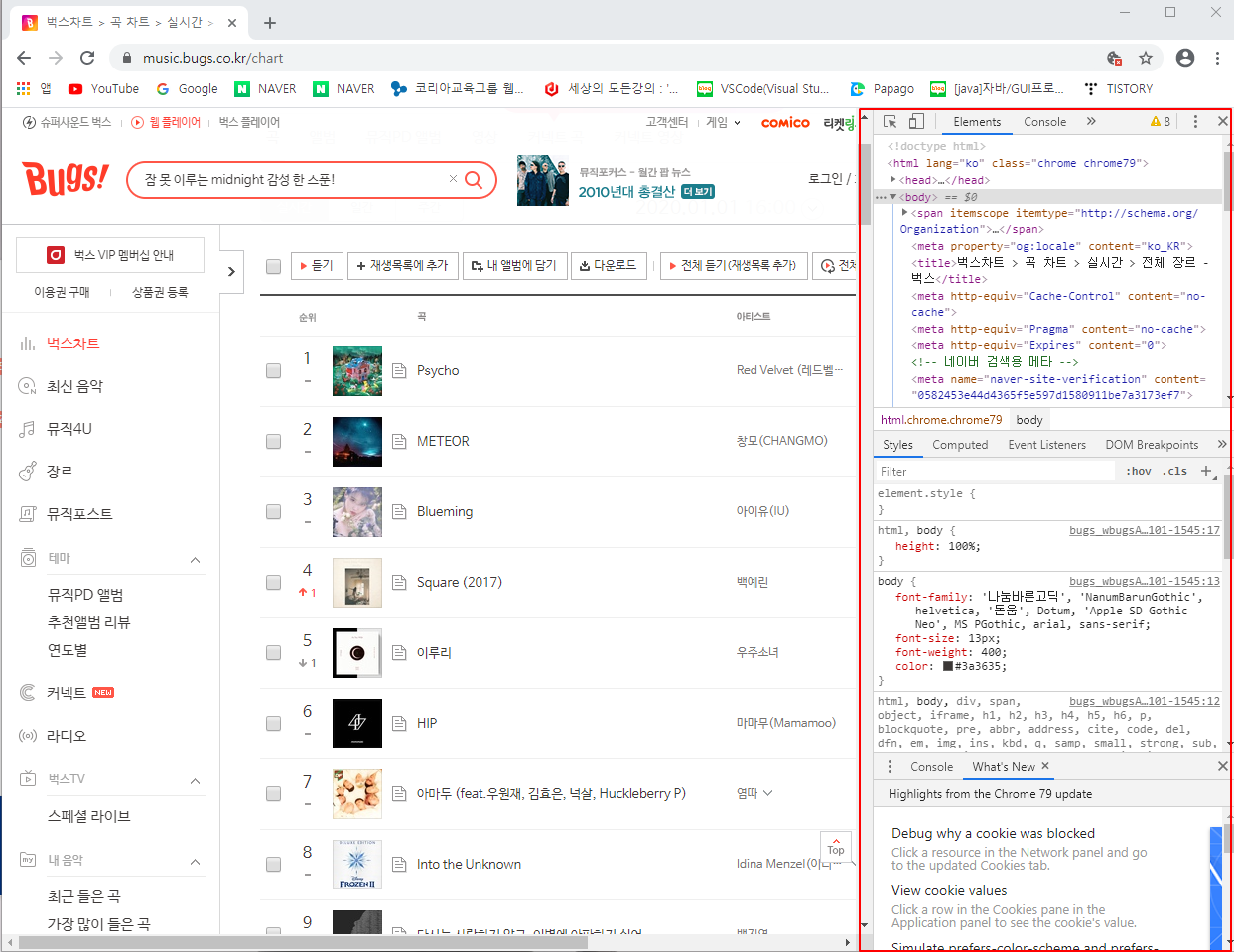Check the box for METEOR
Viewport: 1234px width, 952px height.
(273, 441)
